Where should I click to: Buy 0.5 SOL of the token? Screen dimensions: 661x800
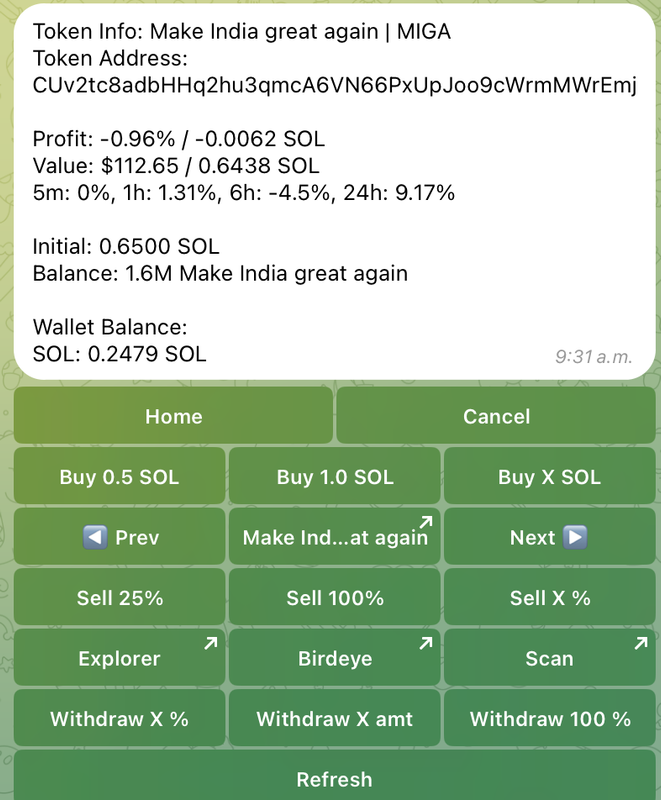119,476
